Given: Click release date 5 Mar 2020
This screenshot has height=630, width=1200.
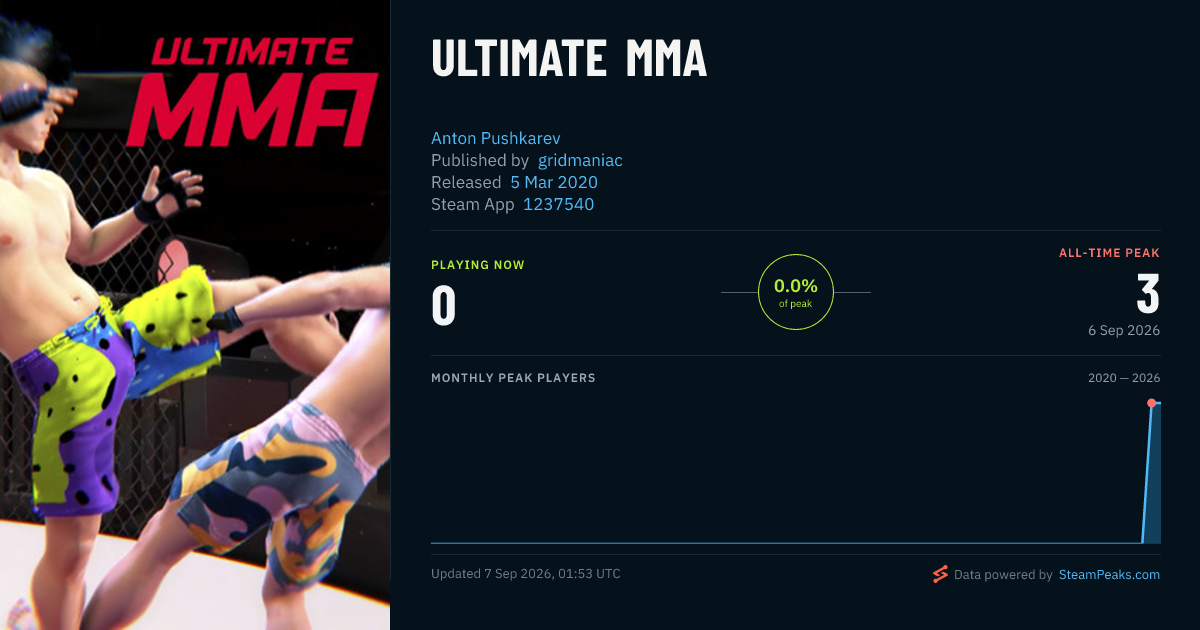Looking at the screenshot, I should [554, 182].
